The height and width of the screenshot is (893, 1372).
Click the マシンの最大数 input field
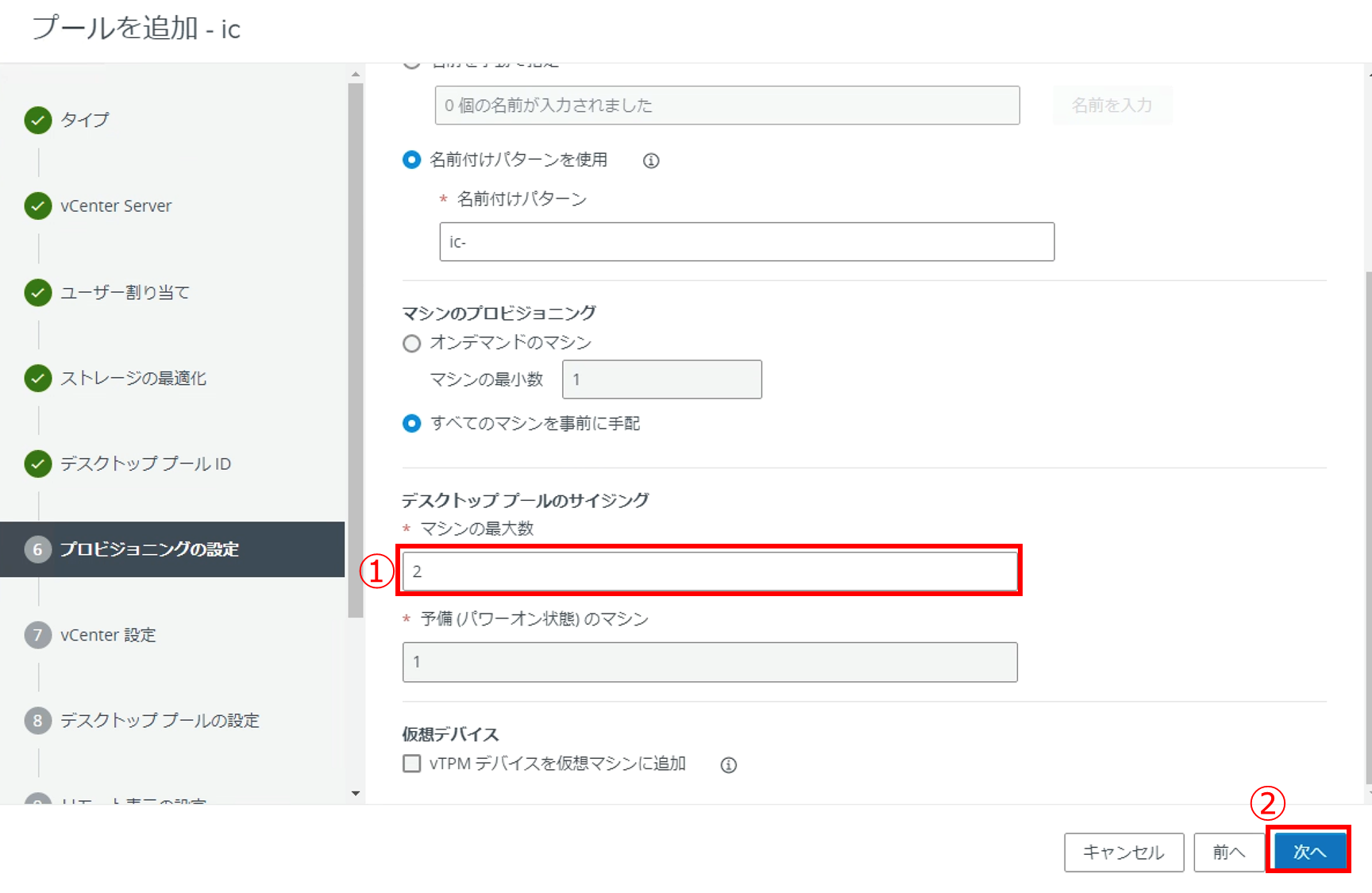click(709, 572)
